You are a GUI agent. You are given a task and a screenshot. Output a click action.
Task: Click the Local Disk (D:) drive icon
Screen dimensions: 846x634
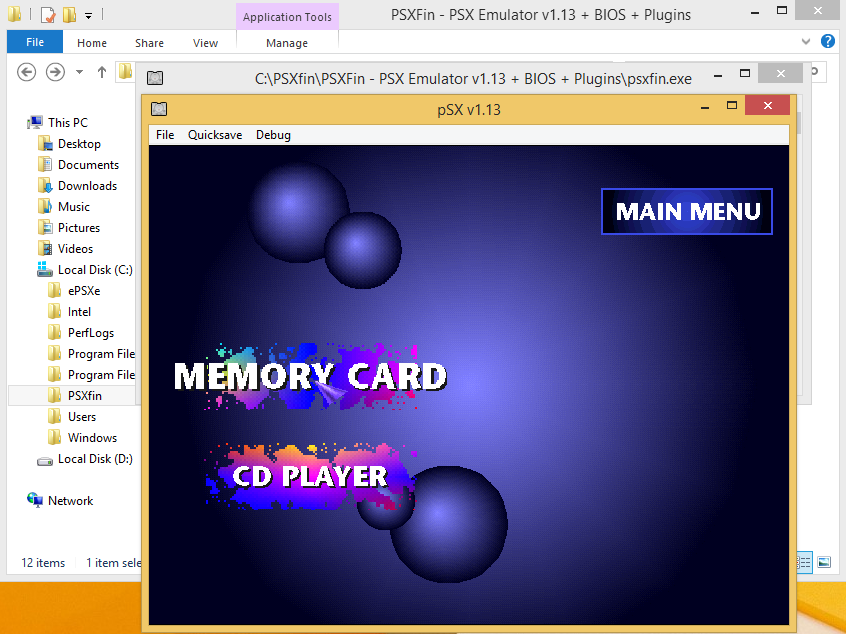coord(45,461)
